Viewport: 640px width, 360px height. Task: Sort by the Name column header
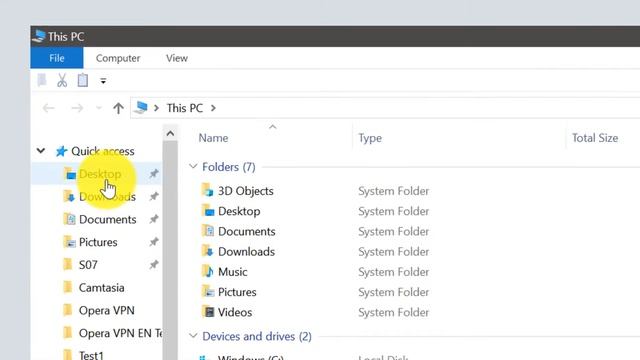213,138
